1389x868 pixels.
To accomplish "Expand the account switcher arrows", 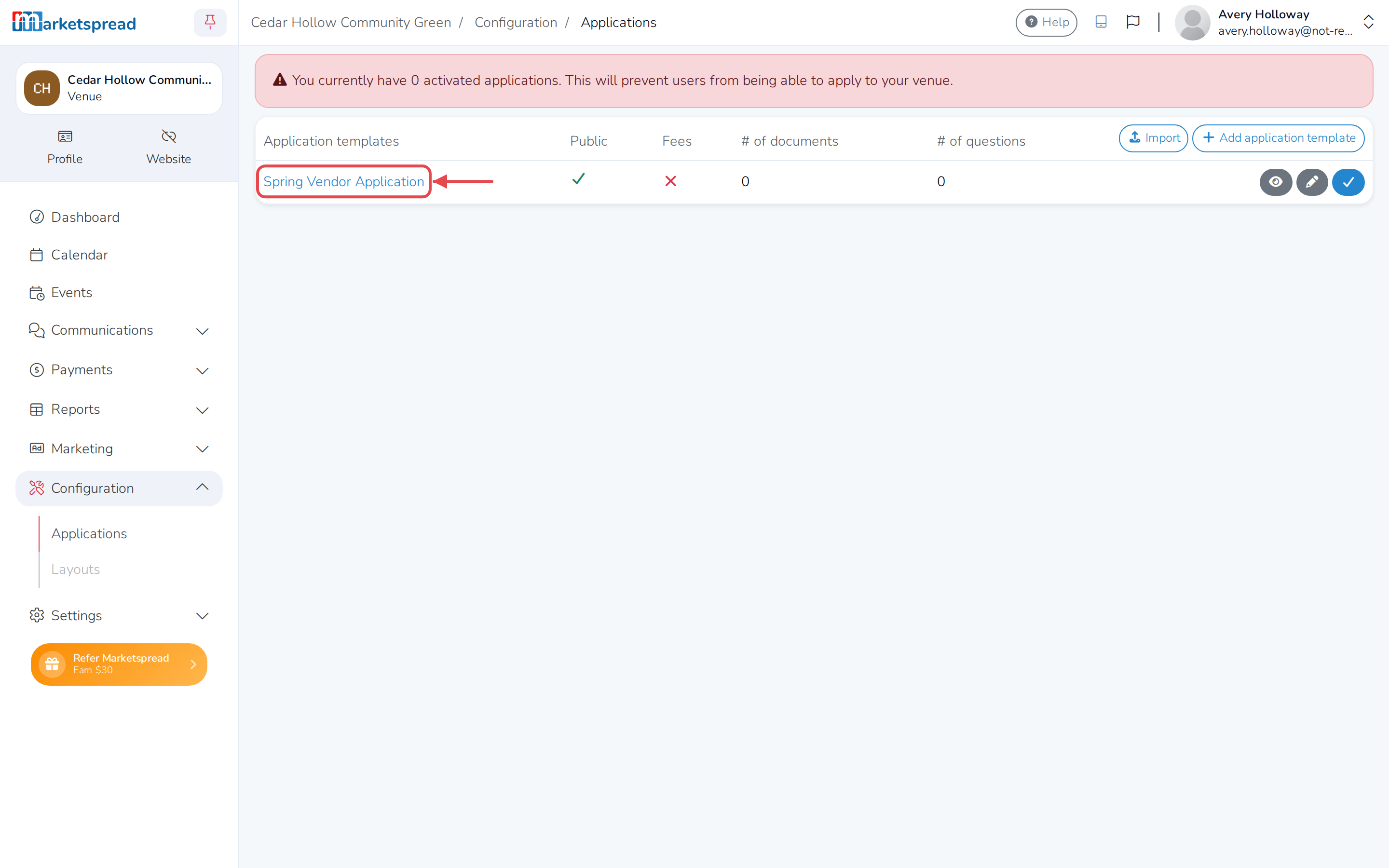I will click(1368, 22).
